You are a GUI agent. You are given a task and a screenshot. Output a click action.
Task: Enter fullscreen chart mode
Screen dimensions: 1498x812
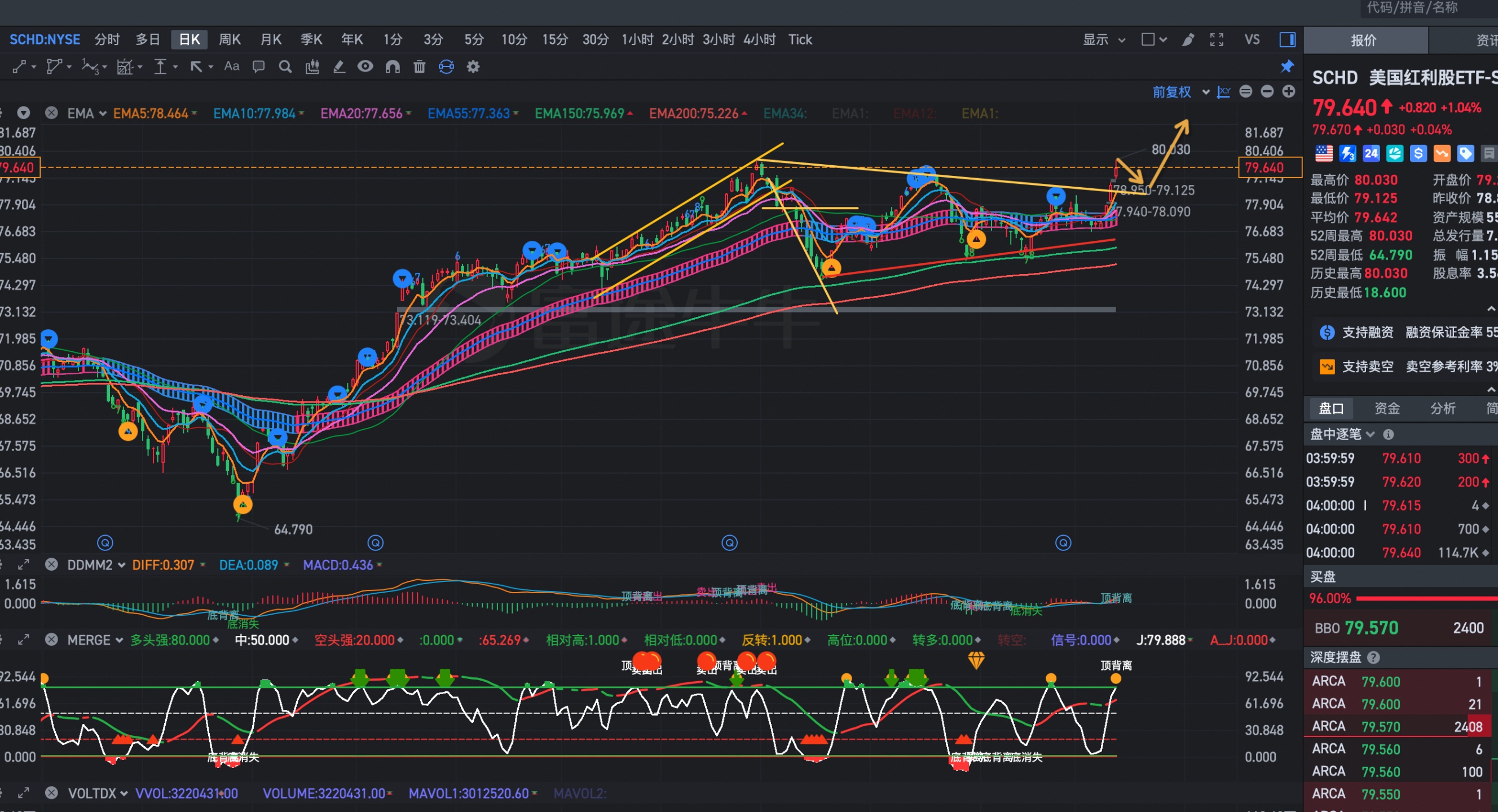coord(1217,39)
